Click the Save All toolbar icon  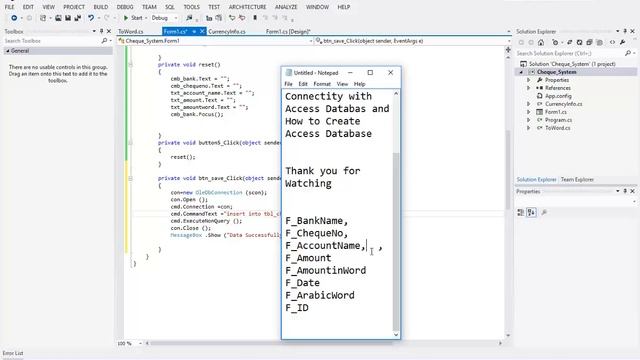pyautogui.click(x=77, y=18)
